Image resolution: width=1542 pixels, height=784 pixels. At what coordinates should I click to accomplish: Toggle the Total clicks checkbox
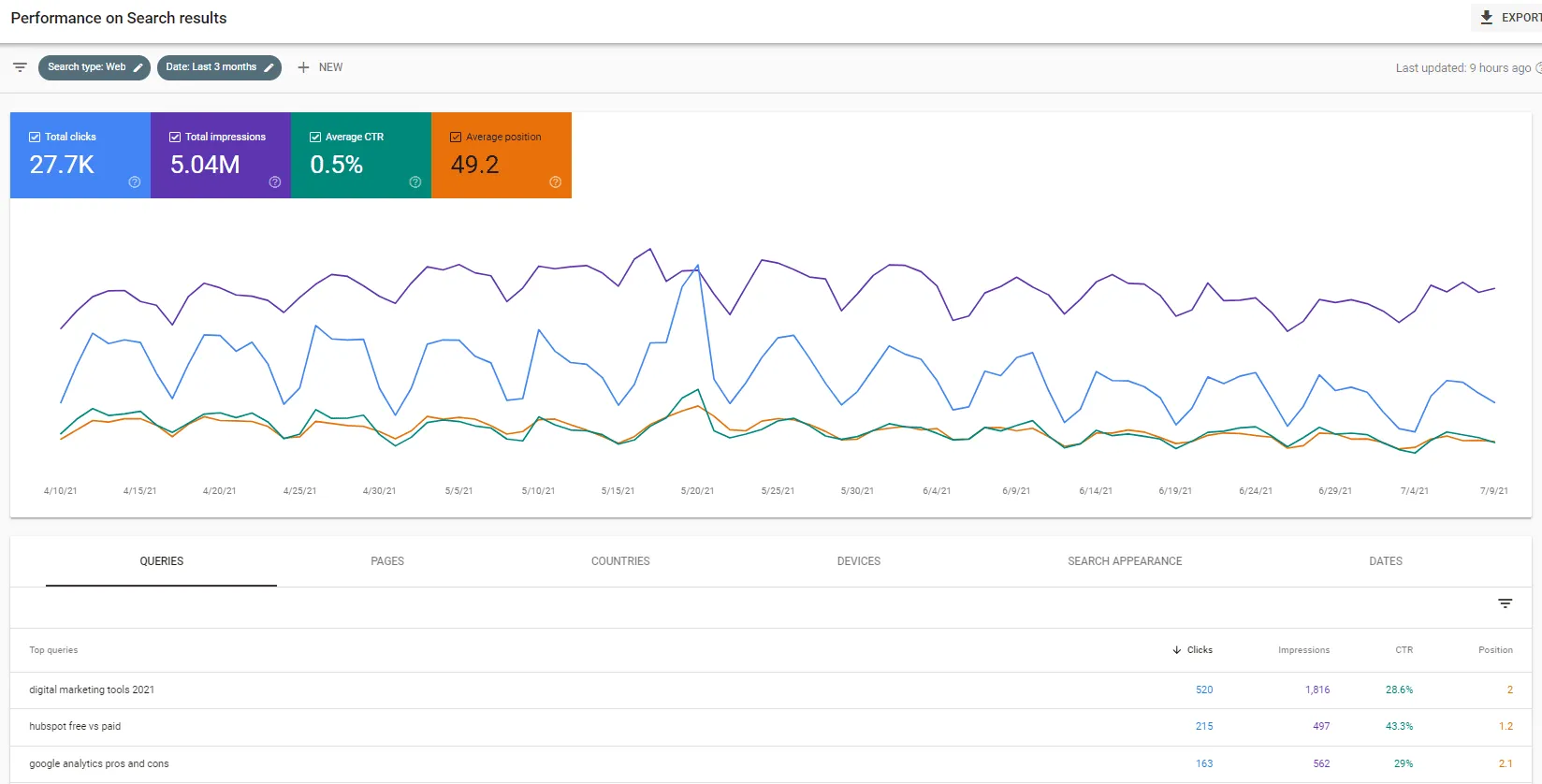coord(35,137)
